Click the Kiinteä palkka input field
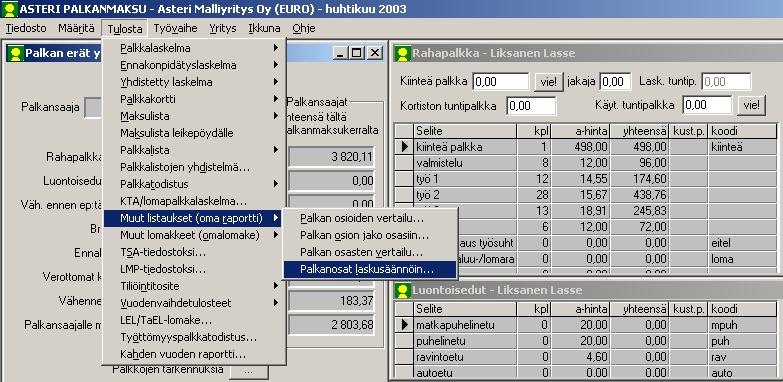Viewport: 783px width, 382px height. [x=500, y=81]
